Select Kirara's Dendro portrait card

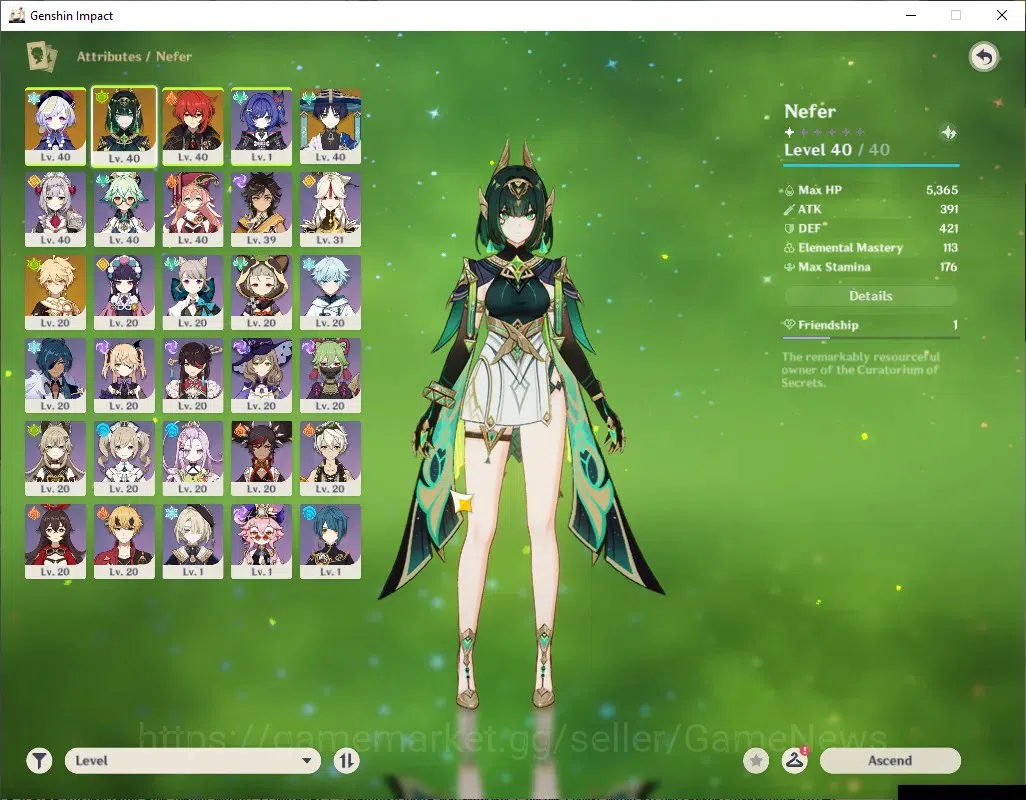point(56,459)
